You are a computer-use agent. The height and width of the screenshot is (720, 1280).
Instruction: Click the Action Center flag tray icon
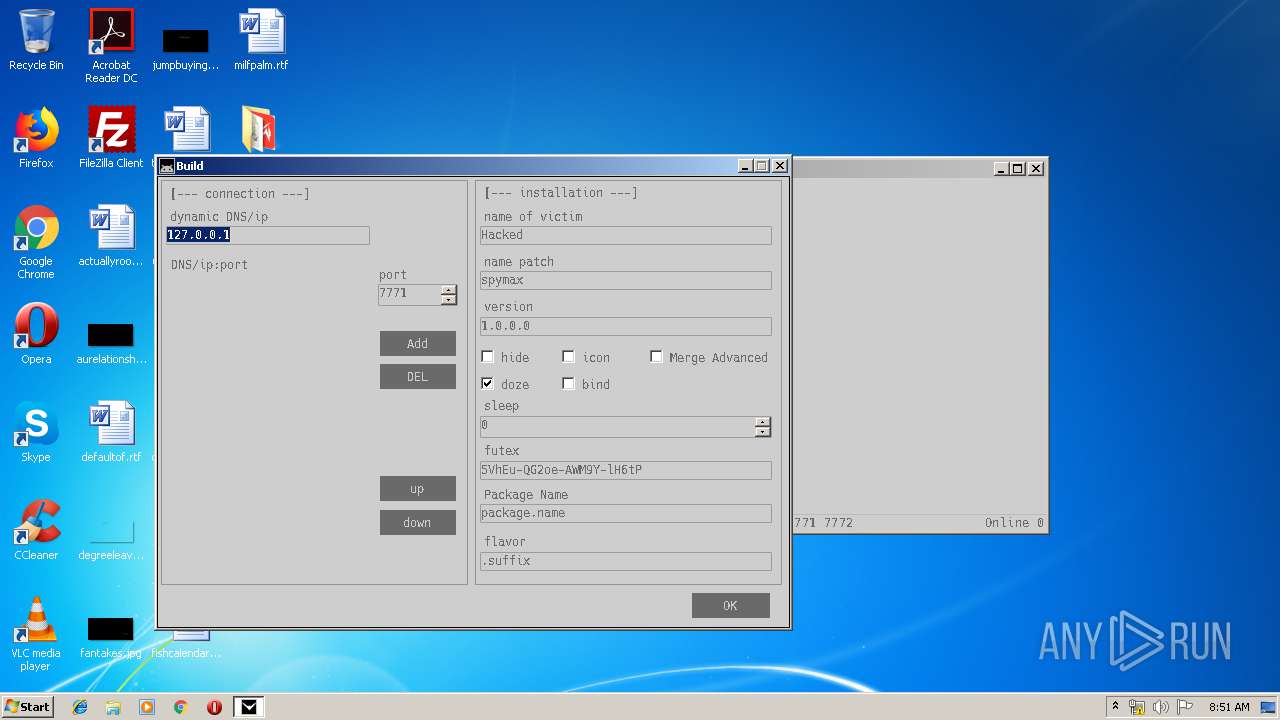point(1185,707)
